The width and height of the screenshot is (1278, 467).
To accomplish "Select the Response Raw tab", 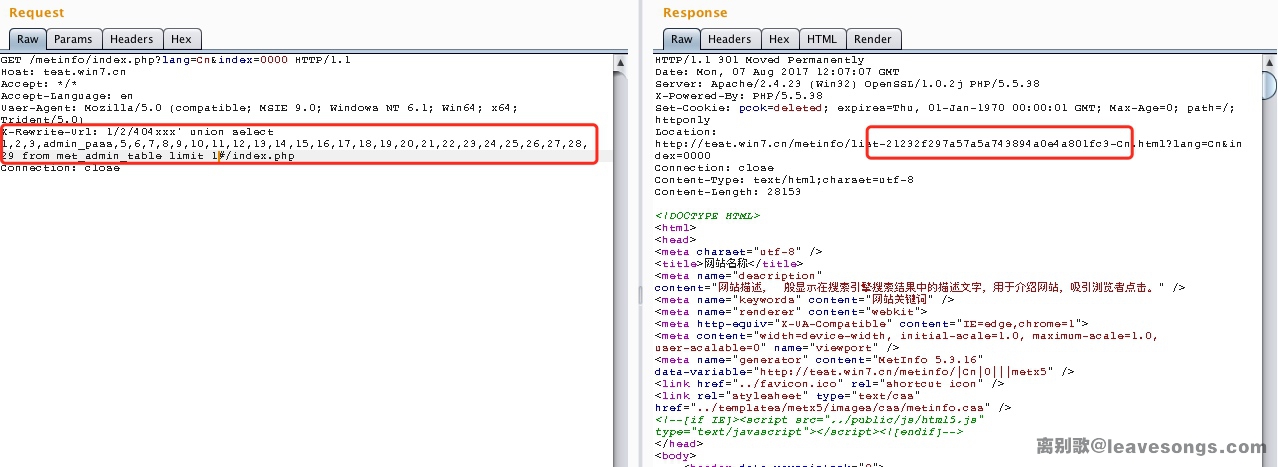I will [x=681, y=39].
